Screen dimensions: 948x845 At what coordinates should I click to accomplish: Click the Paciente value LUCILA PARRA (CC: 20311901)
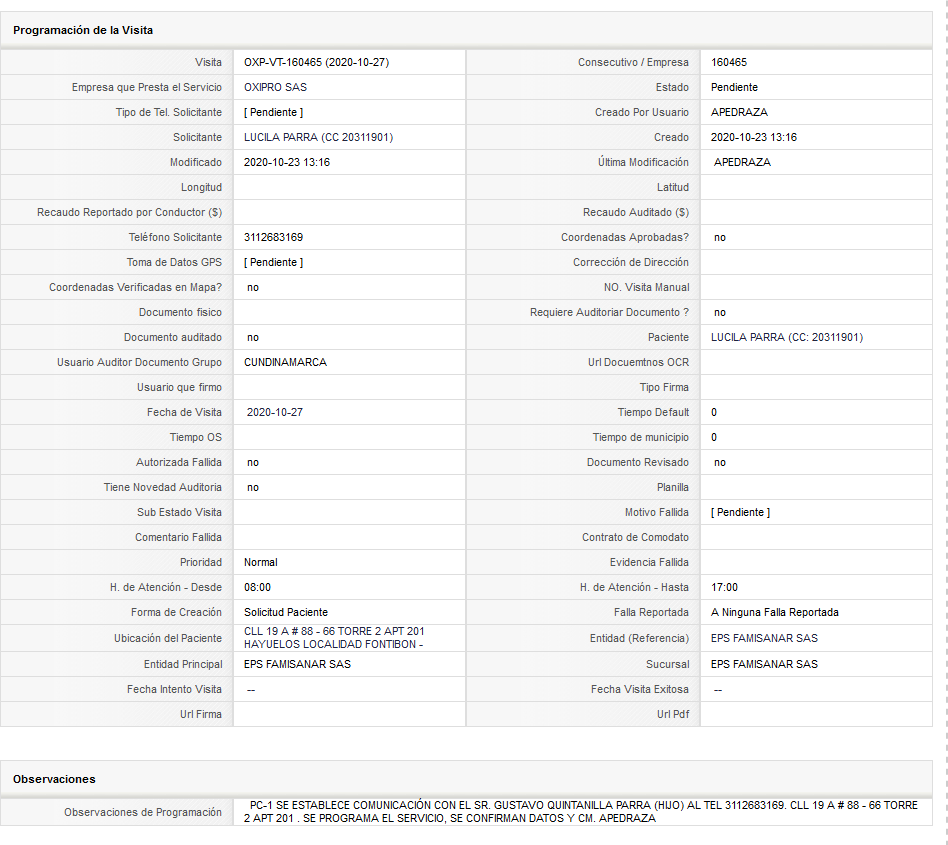(x=787, y=337)
